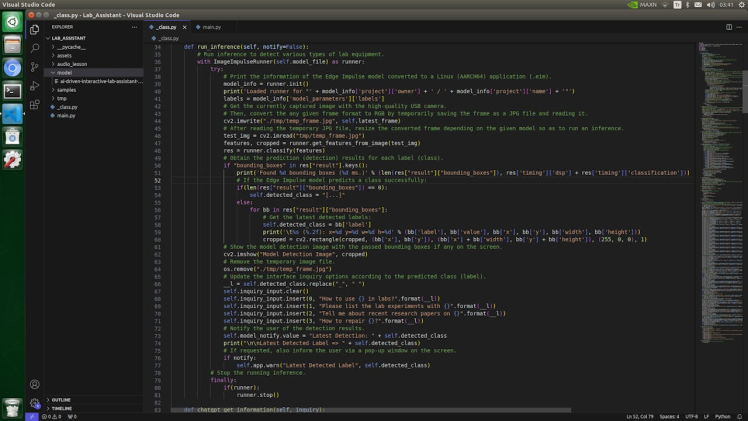
Task: Open the Run and Debug view
Action: click(x=35, y=85)
